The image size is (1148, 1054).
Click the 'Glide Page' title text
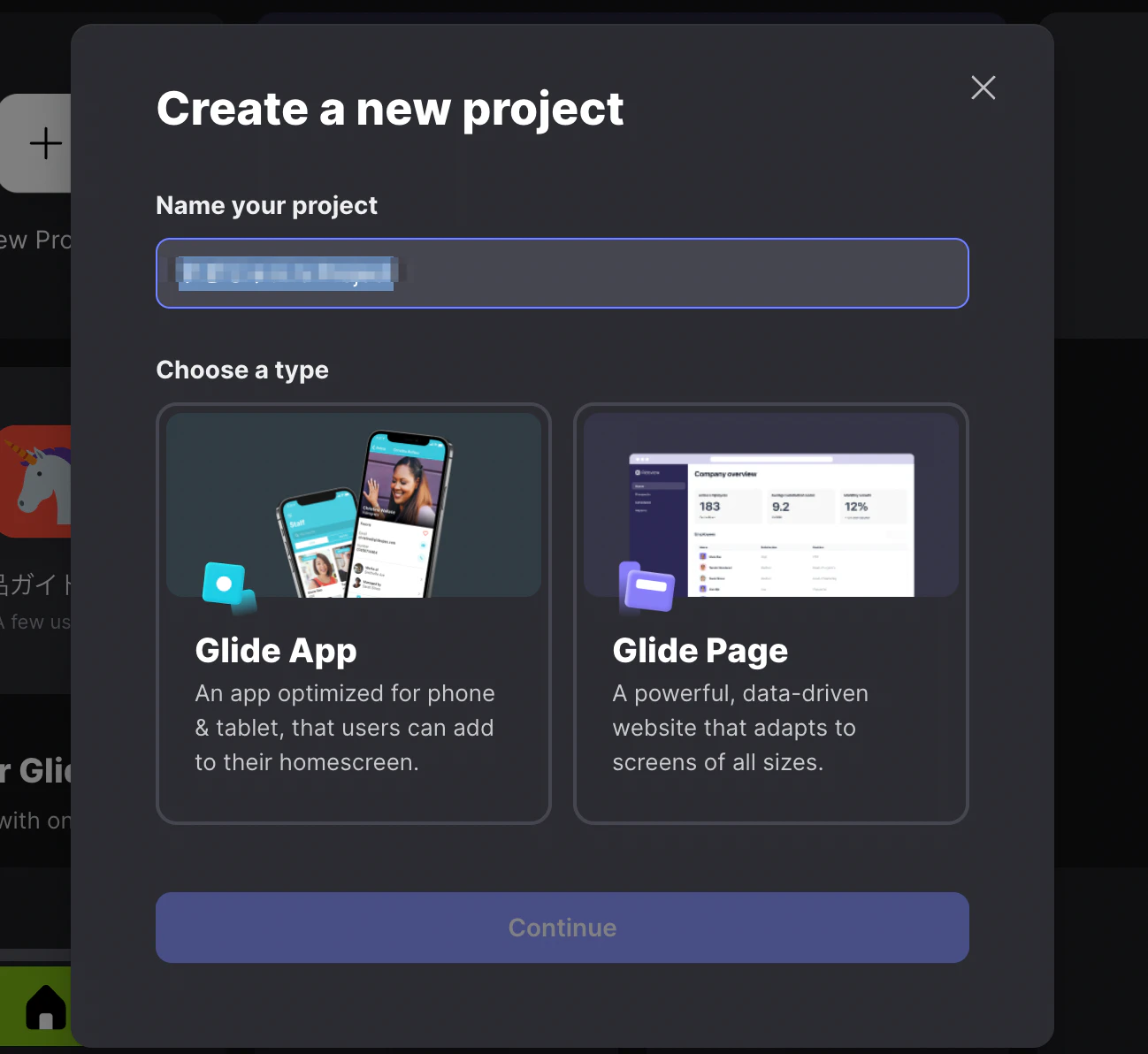700,651
